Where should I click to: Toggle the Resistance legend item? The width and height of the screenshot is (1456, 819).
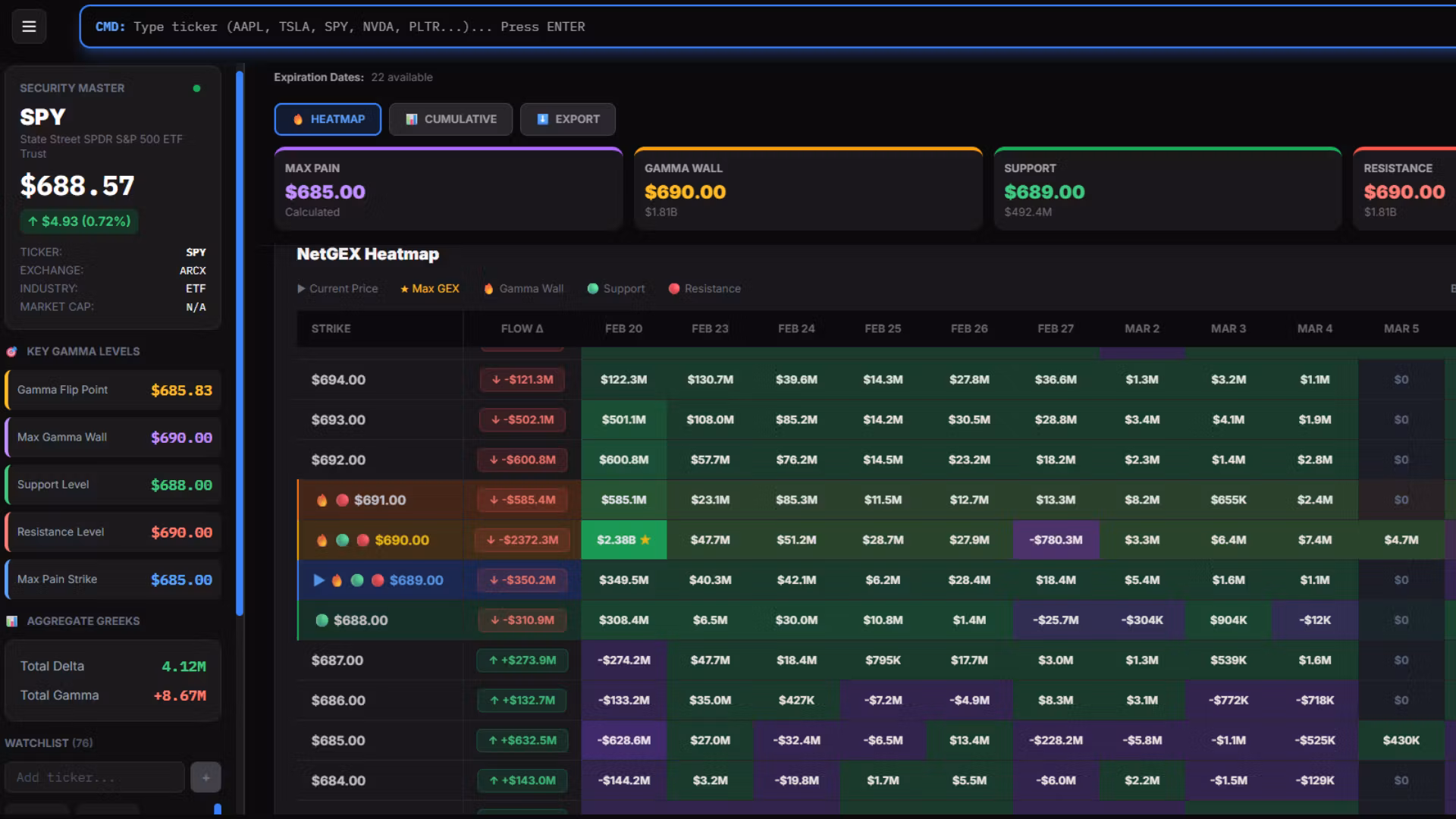(x=704, y=289)
